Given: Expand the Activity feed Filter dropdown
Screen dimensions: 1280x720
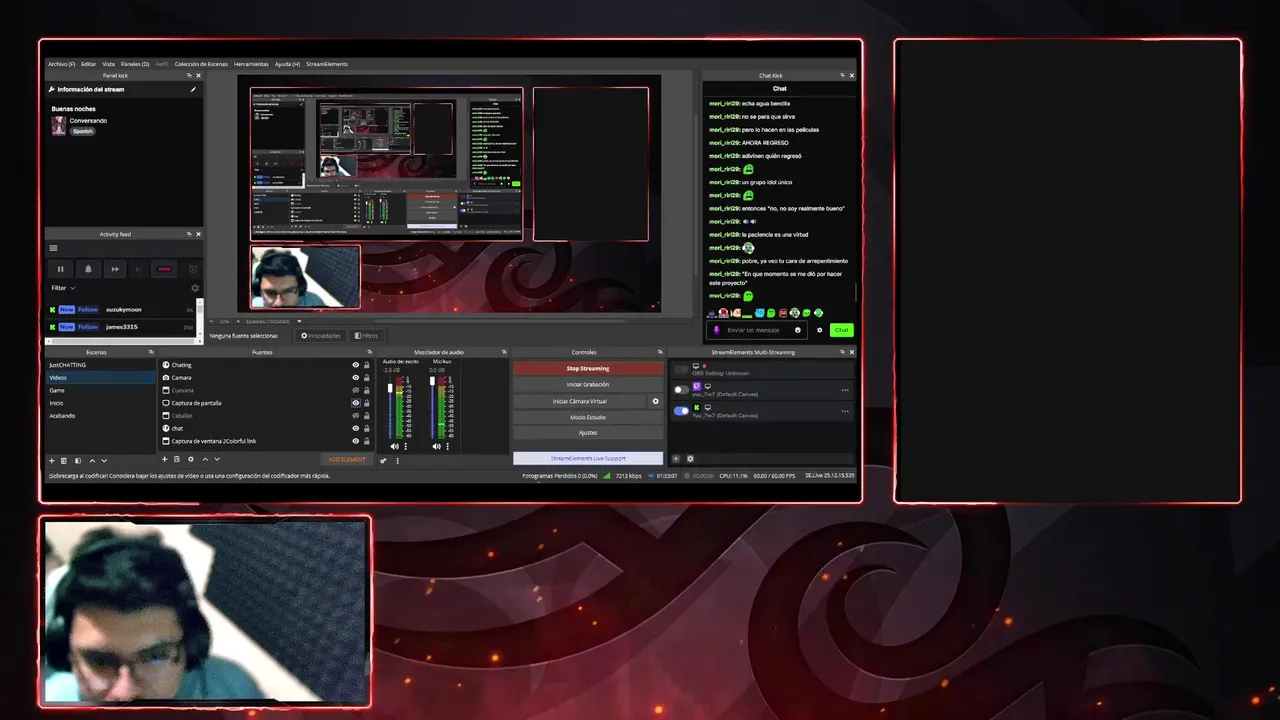Looking at the screenshot, I should tap(63, 288).
